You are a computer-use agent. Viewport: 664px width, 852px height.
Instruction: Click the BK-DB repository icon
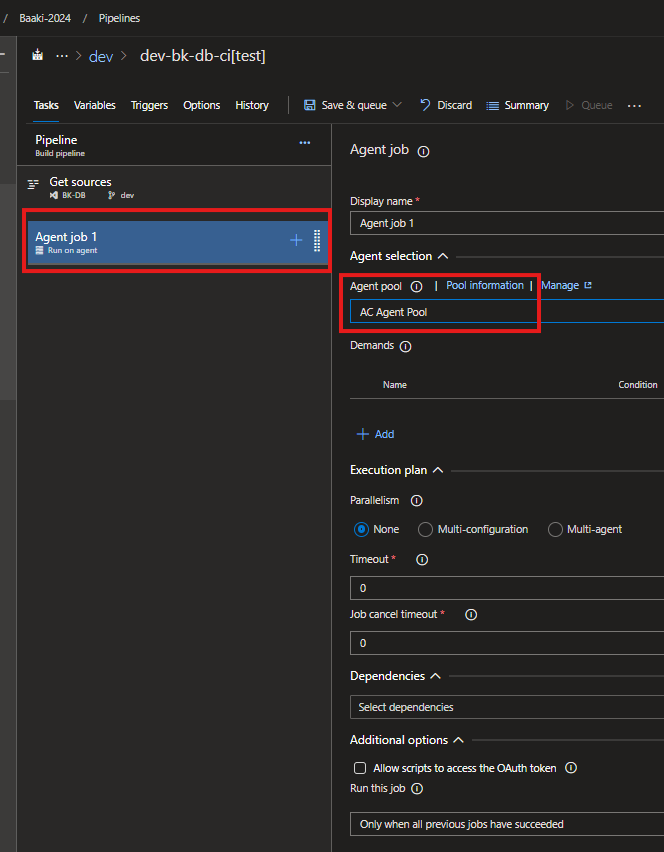point(54,195)
